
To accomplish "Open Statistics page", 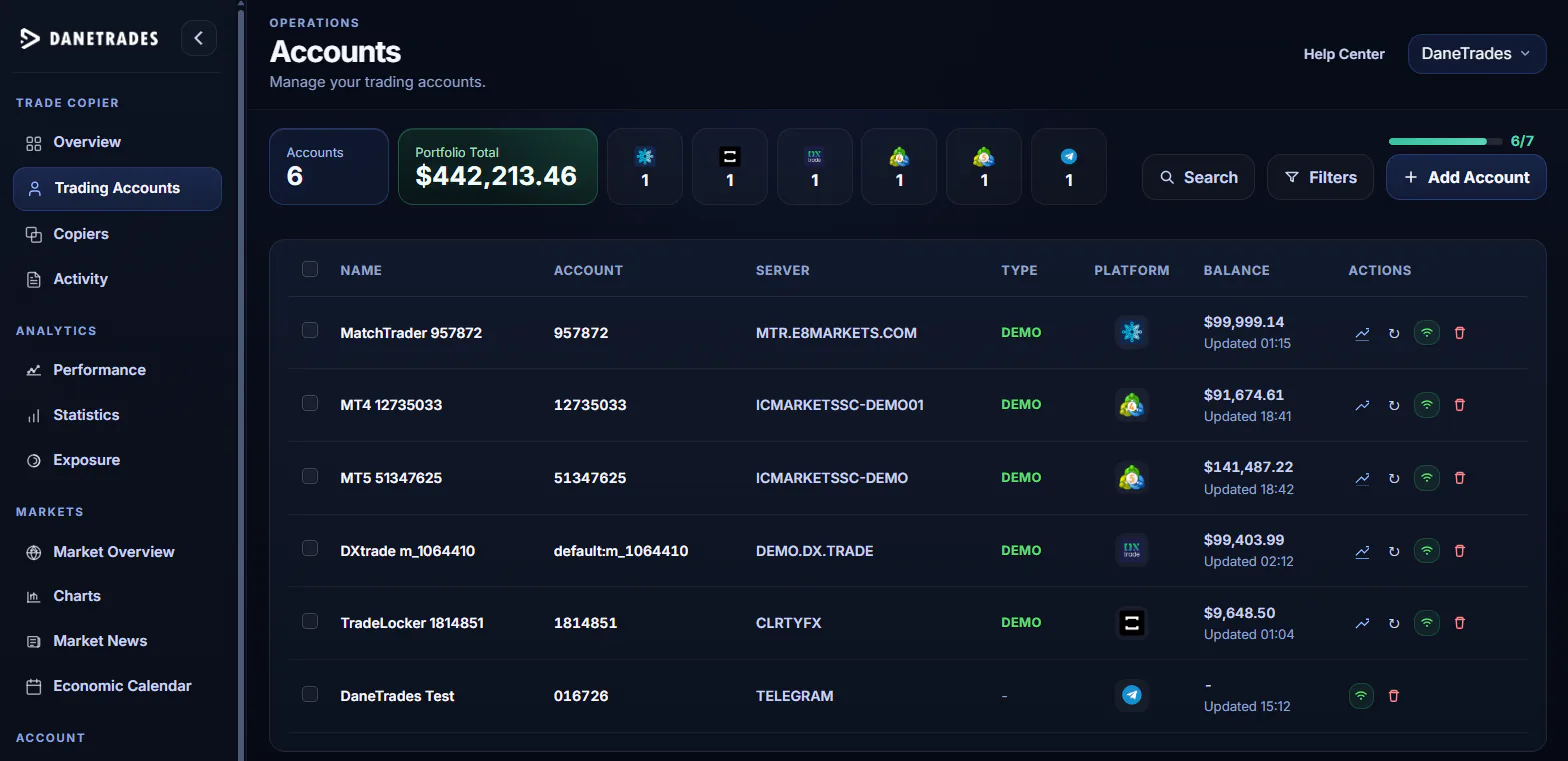I will point(117,415).
